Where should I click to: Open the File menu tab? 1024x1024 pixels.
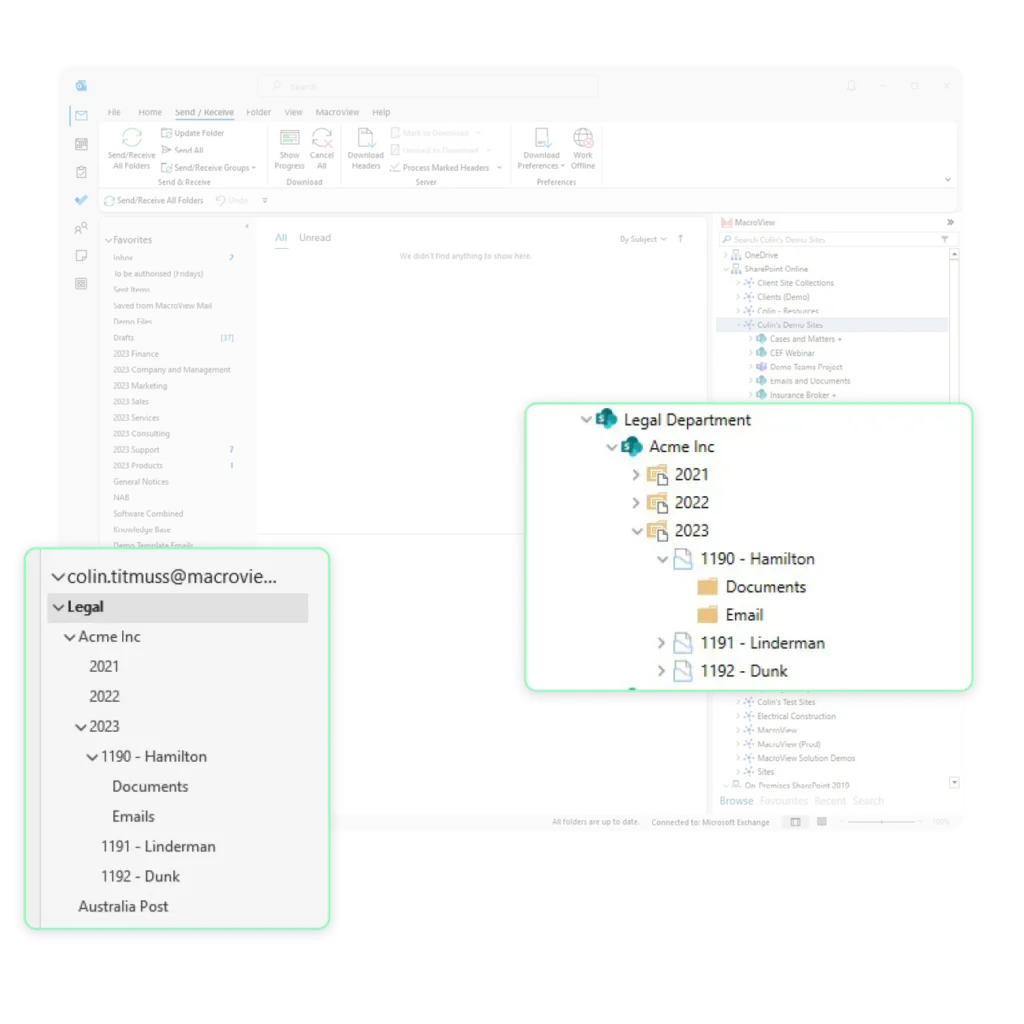(114, 112)
